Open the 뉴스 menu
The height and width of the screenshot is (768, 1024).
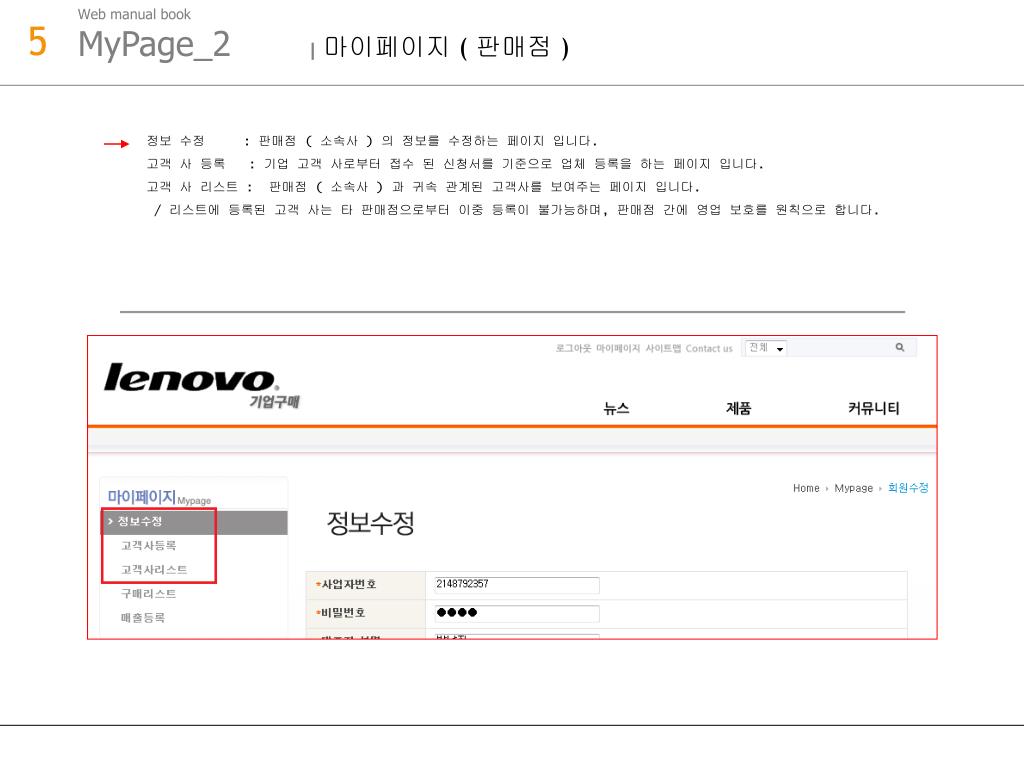(x=616, y=408)
